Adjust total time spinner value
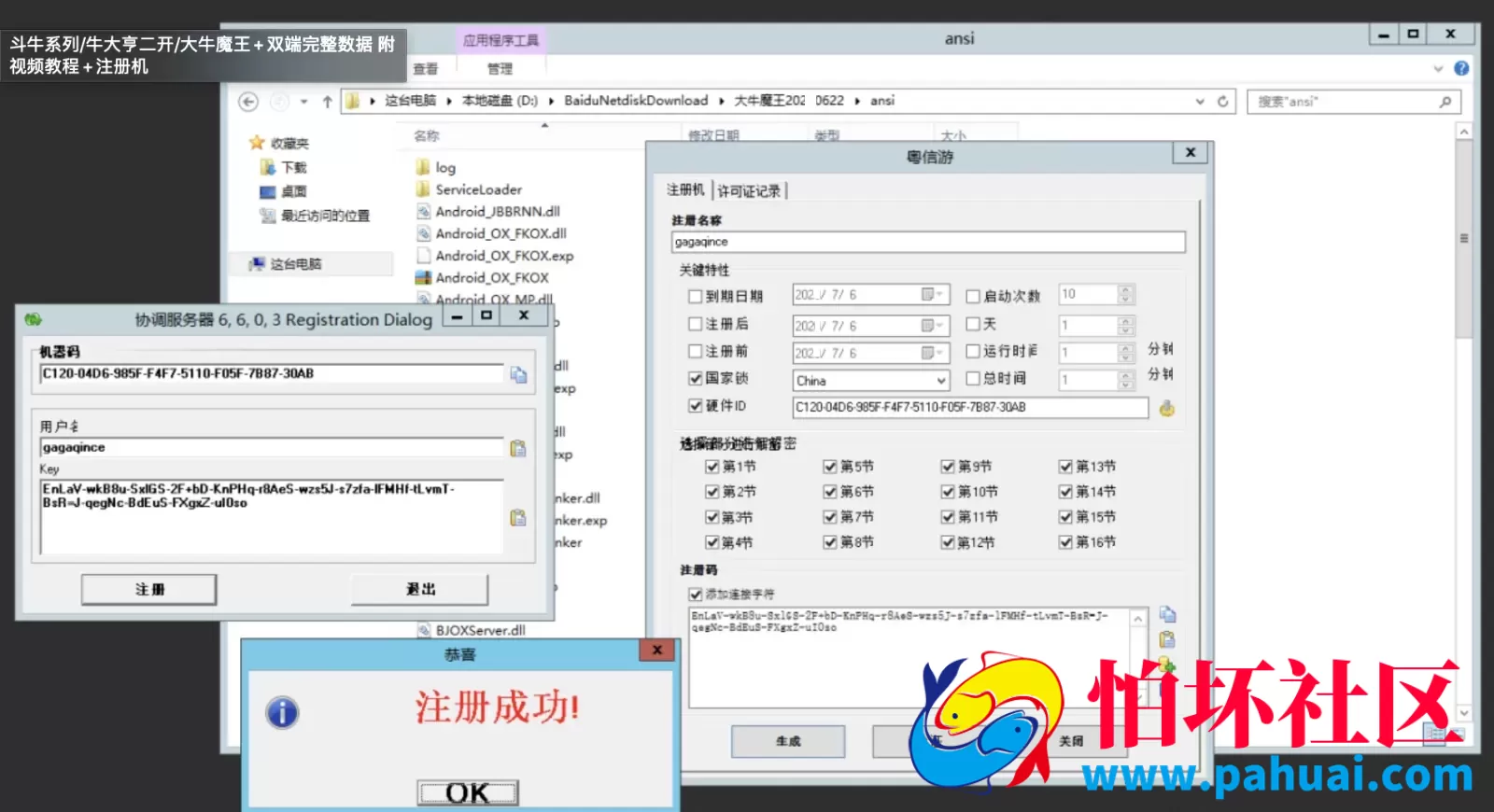This screenshot has width=1494, height=812. (1125, 381)
